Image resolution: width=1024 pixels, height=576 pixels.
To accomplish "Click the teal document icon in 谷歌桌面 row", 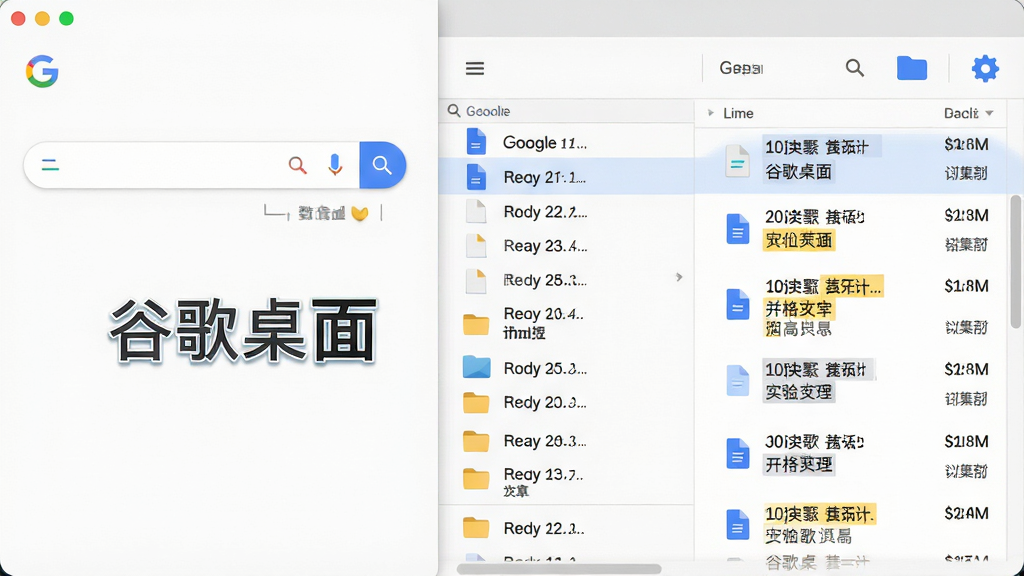I will click(737, 161).
